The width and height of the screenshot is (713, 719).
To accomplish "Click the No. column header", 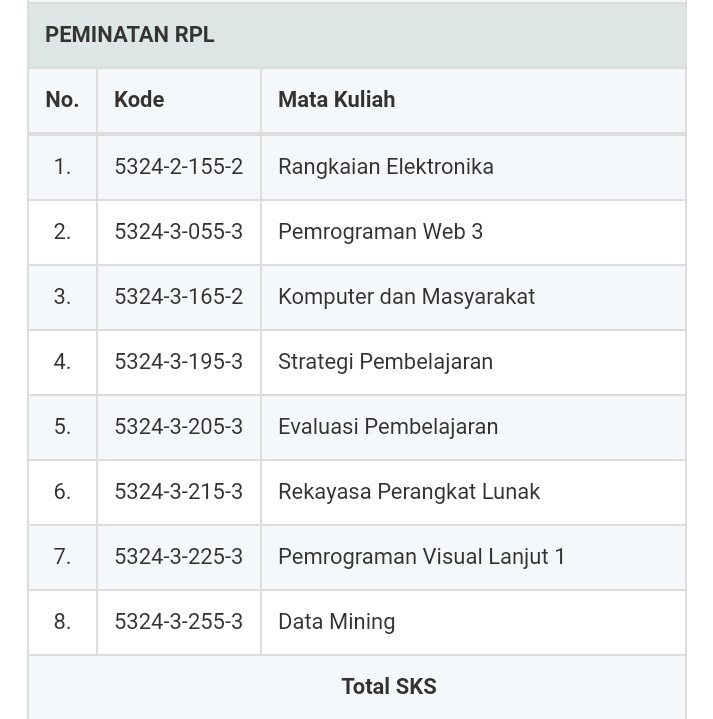I will (62, 100).
